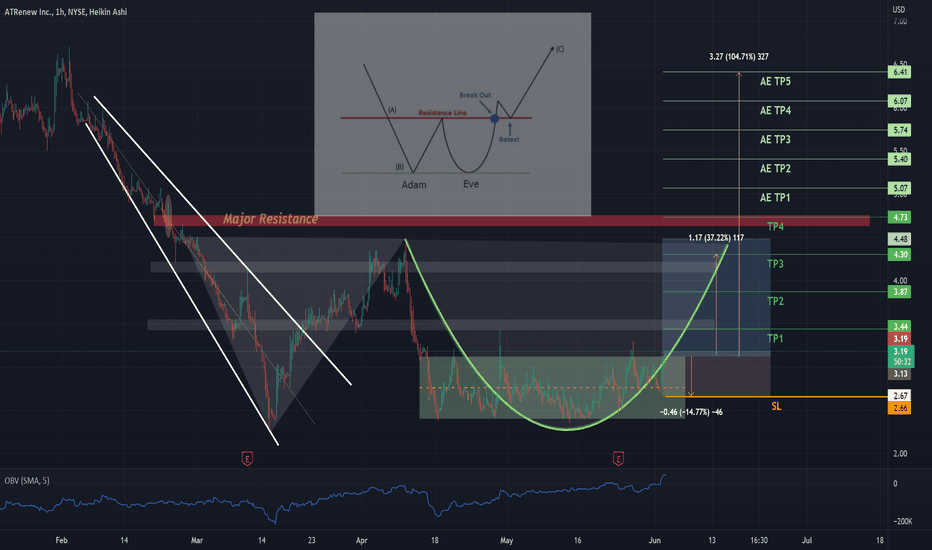
Task: Click the Adam label in the pattern image
Action: (x=414, y=185)
